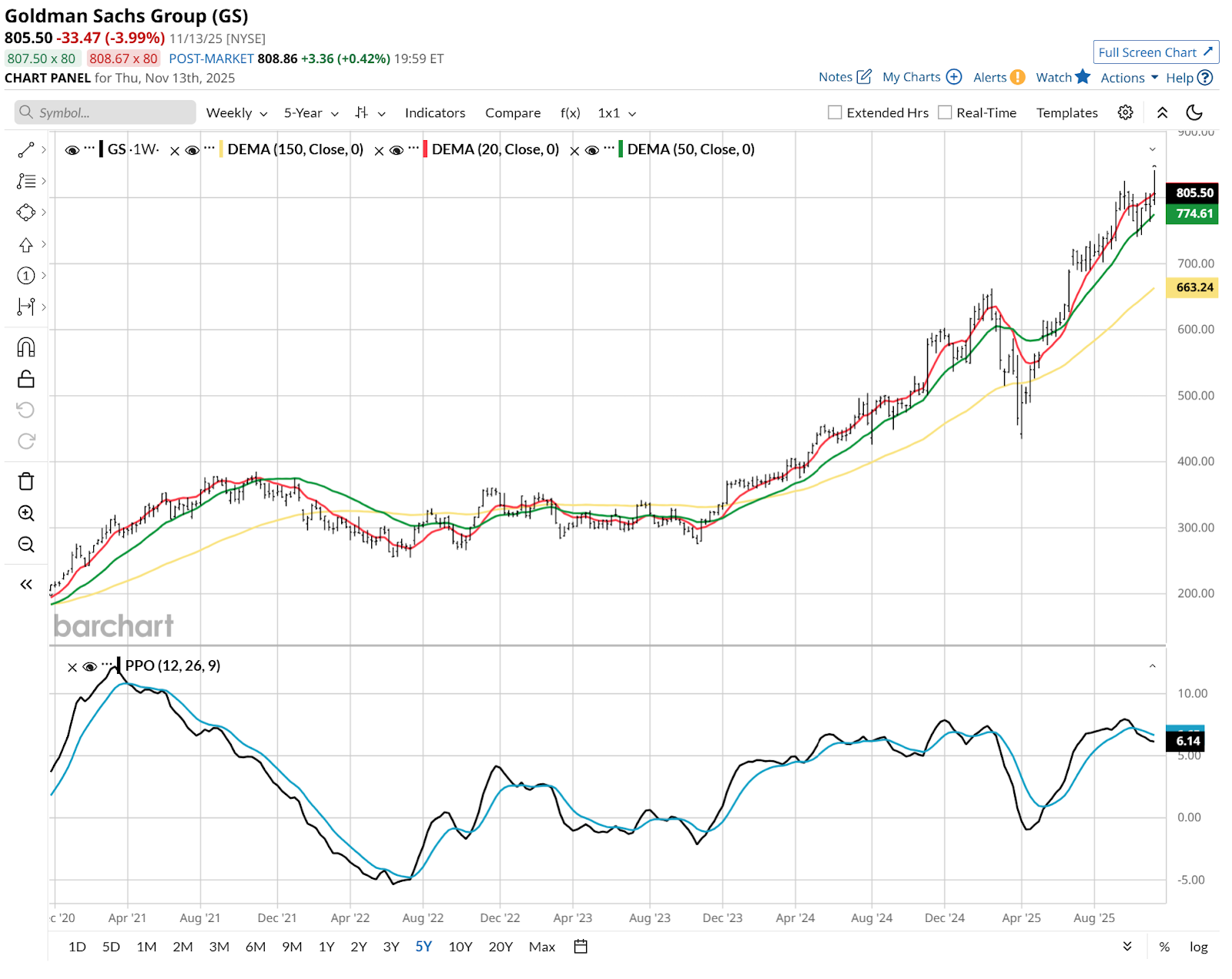Image resolution: width=1232 pixels, height=979 pixels.
Task: Hide the PPO (12, 26, 9) indicator
Action: click(x=90, y=667)
